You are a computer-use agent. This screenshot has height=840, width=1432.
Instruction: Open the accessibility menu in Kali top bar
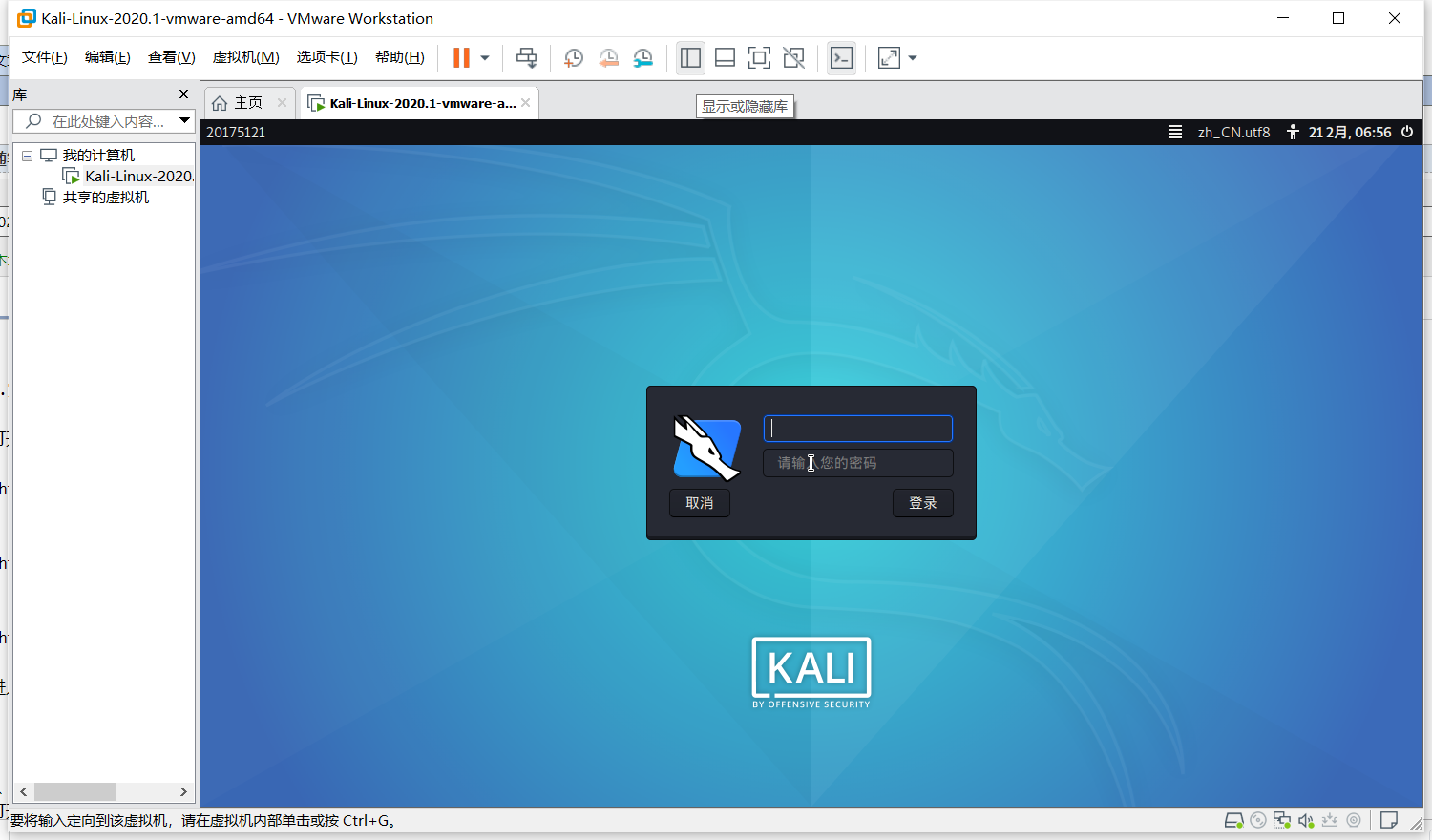click(1293, 132)
